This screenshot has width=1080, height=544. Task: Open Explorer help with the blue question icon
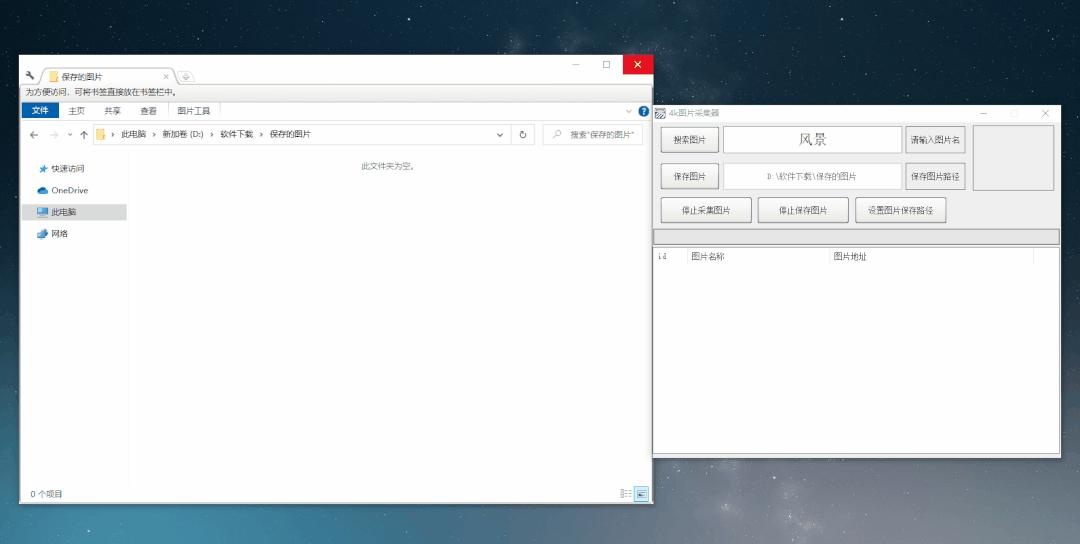(x=643, y=111)
